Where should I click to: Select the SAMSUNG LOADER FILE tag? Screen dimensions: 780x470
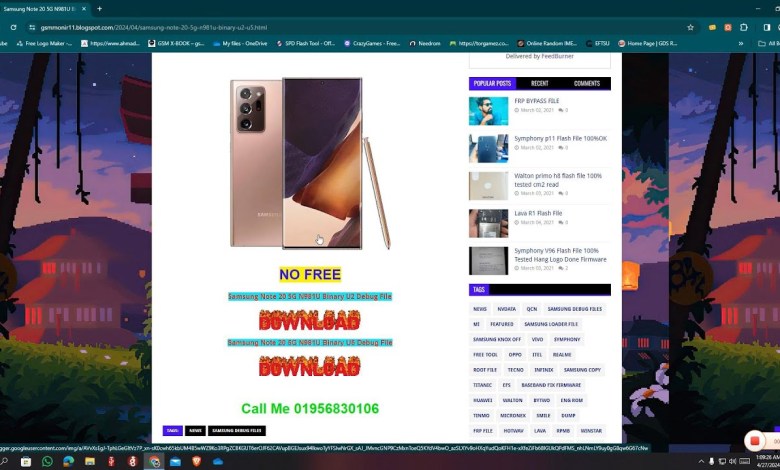(551, 324)
